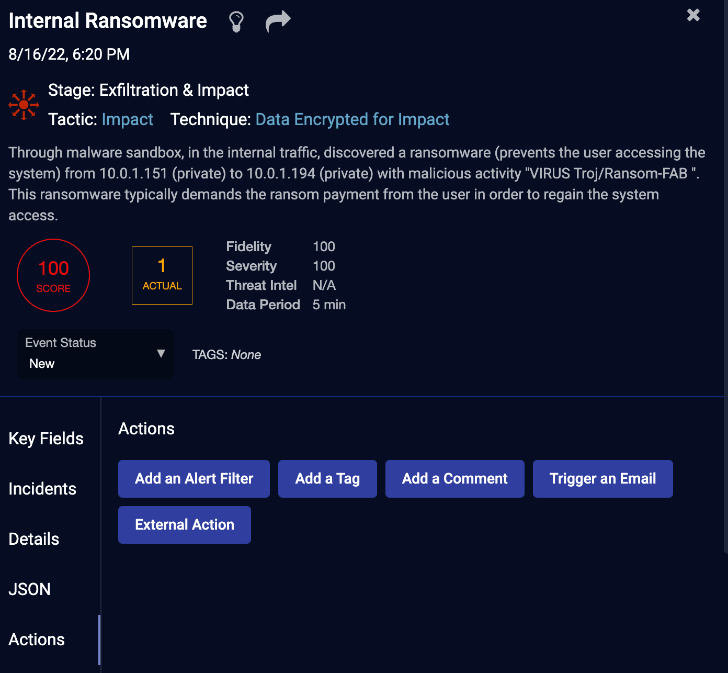The image size is (728, 673).
Task: Switch to the Incidents tab
Action: [x=42, y=489]
